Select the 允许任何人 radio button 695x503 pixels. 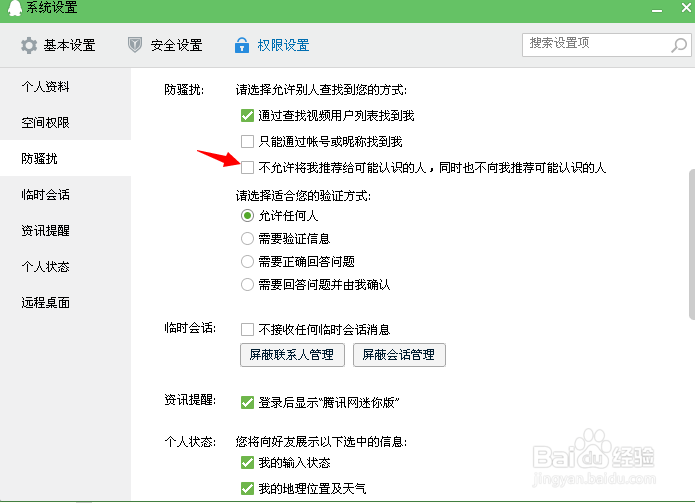(x=247, y=216)
